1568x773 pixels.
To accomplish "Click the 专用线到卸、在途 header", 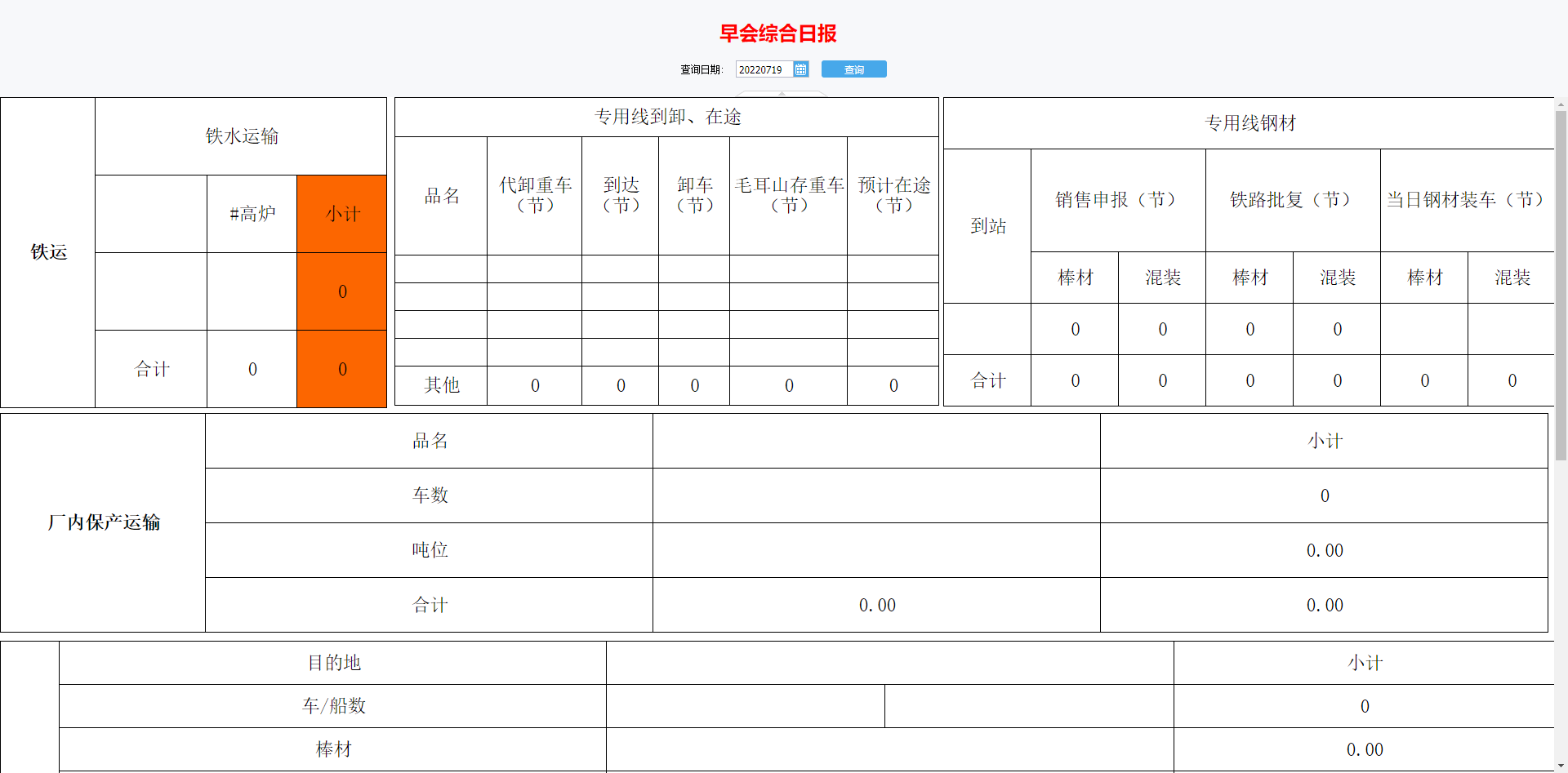I will [666, 117].
